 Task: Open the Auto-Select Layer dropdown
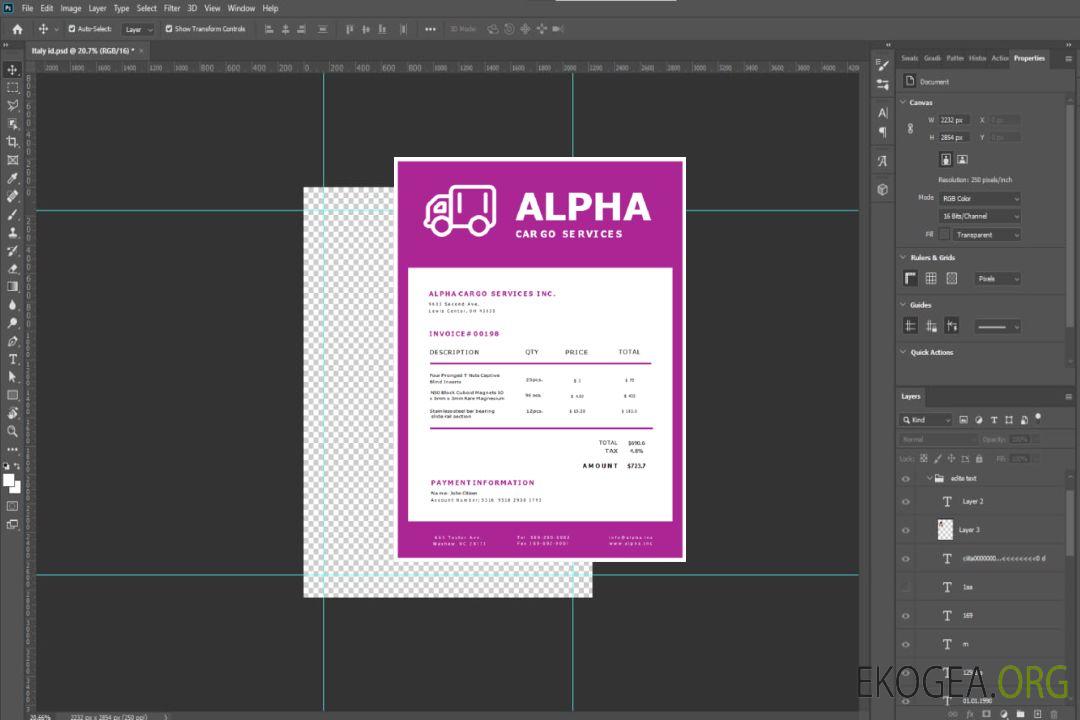[138, 29]
